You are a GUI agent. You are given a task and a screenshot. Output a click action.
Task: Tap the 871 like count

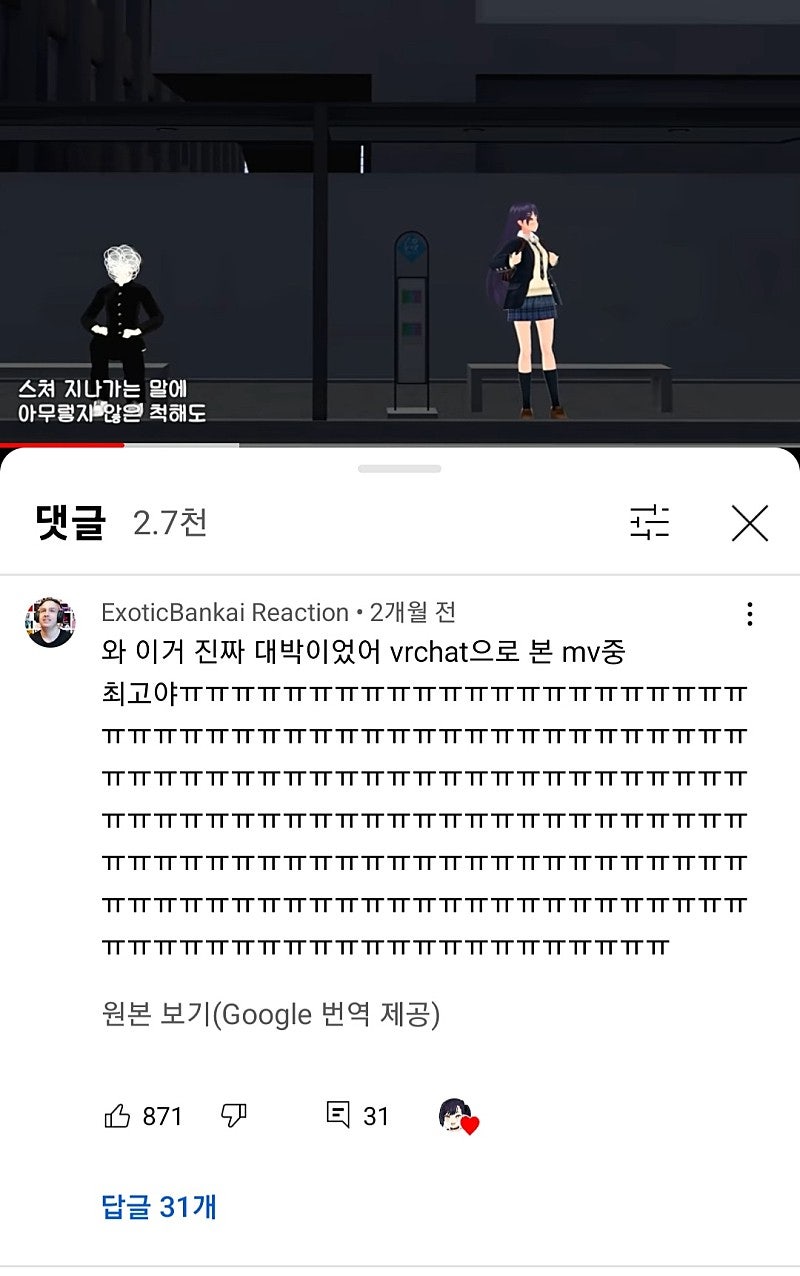162,1116
